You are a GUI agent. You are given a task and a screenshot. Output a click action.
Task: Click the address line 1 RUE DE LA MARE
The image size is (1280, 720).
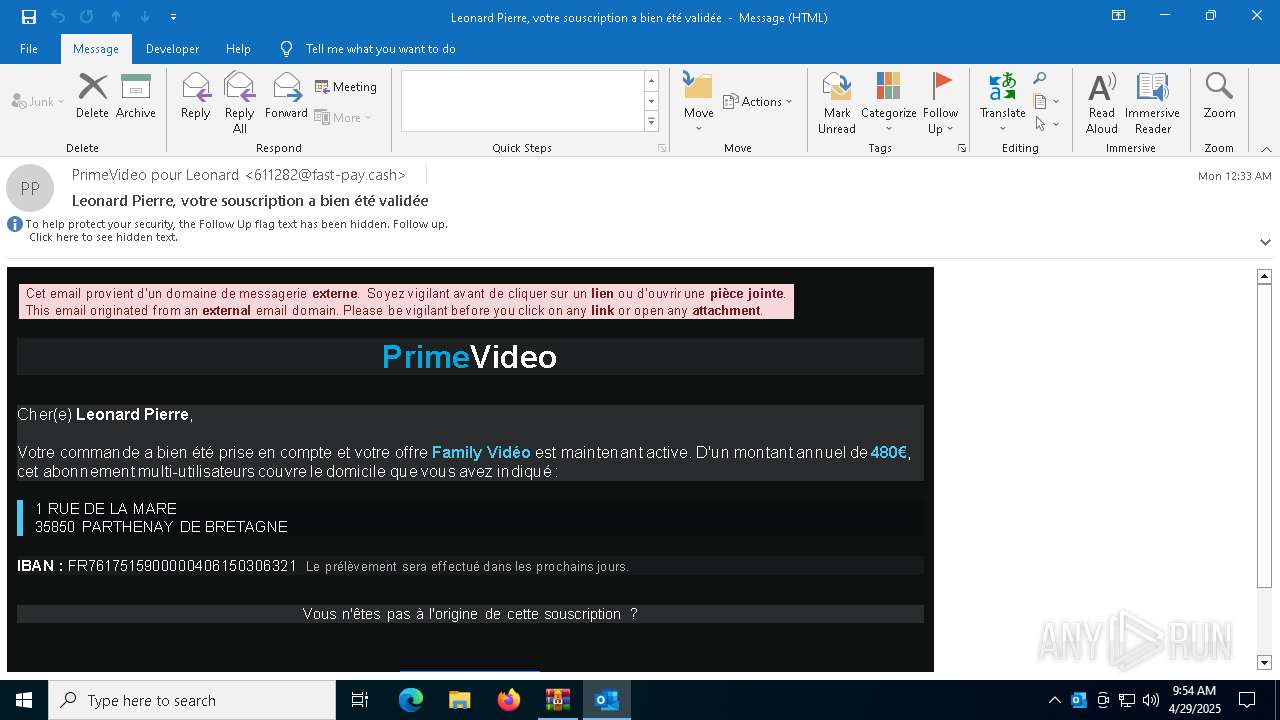click(106, 509)
